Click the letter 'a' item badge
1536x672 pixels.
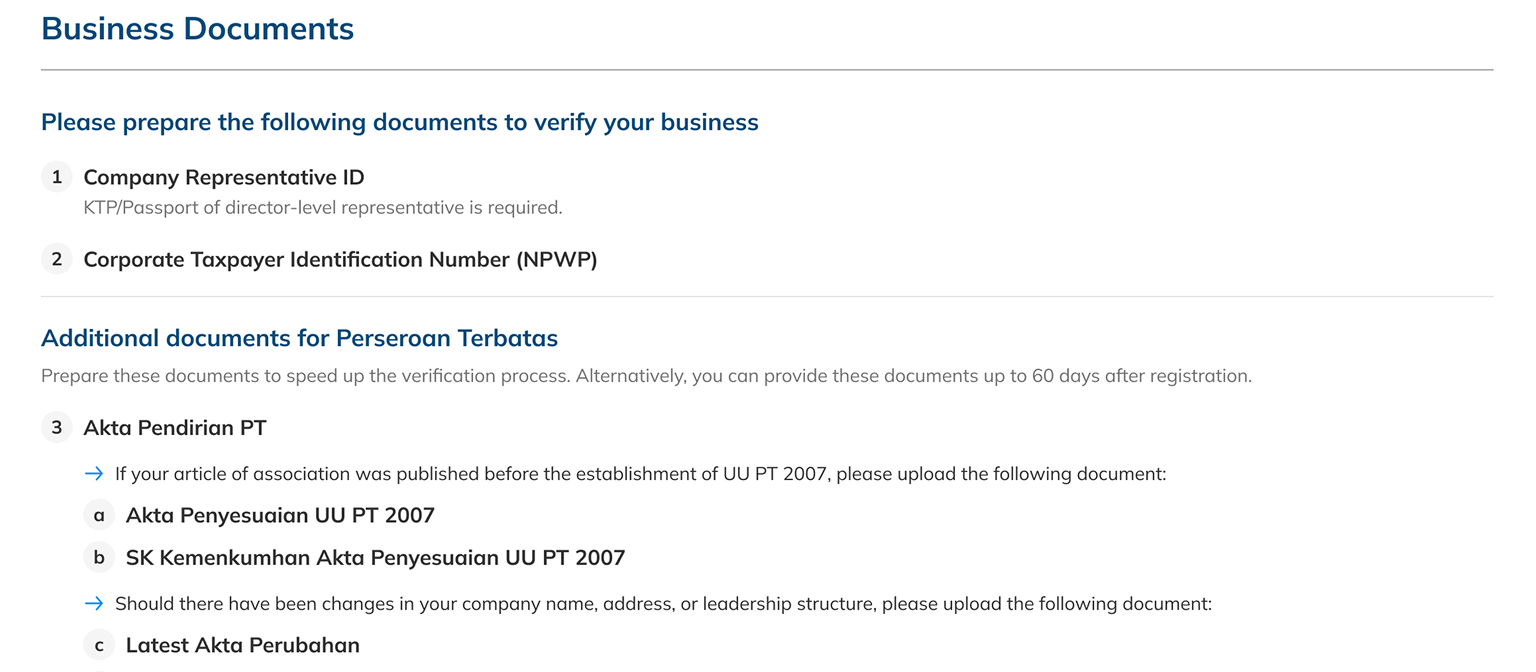[x=99, y=516]
